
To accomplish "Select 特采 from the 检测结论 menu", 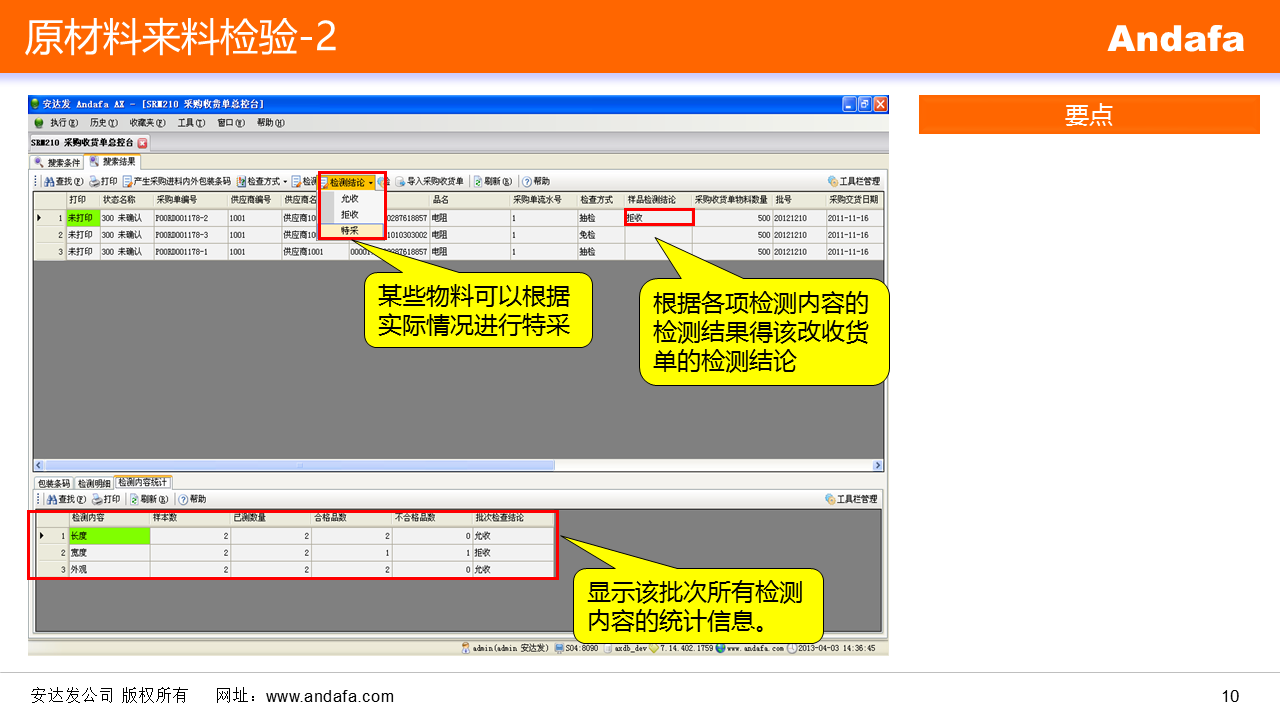I will [x=349, y=230].
